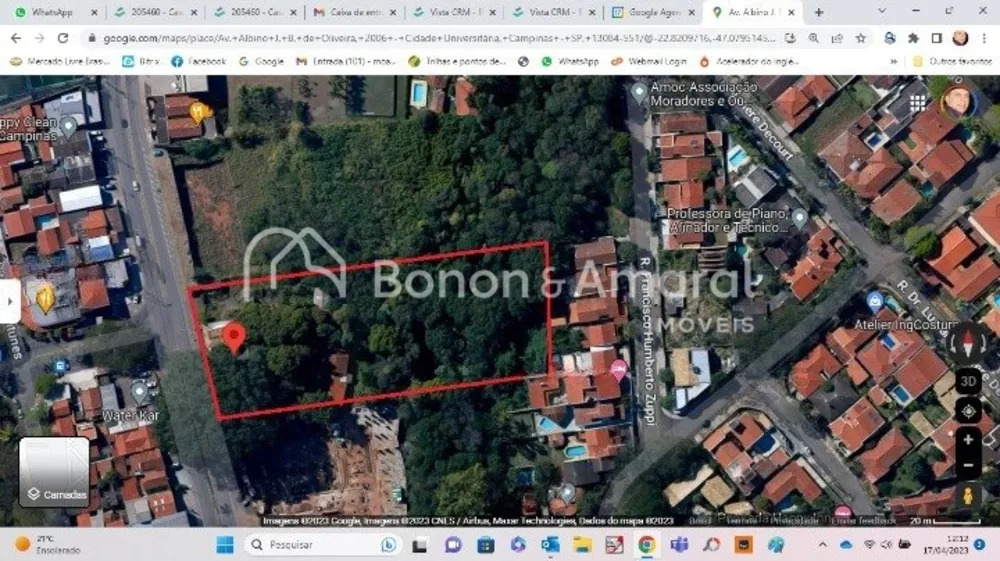Screen dimensions: 1000x561
Task: Open the Amoc Associação Moradores place marker
Action: point(638,94)
